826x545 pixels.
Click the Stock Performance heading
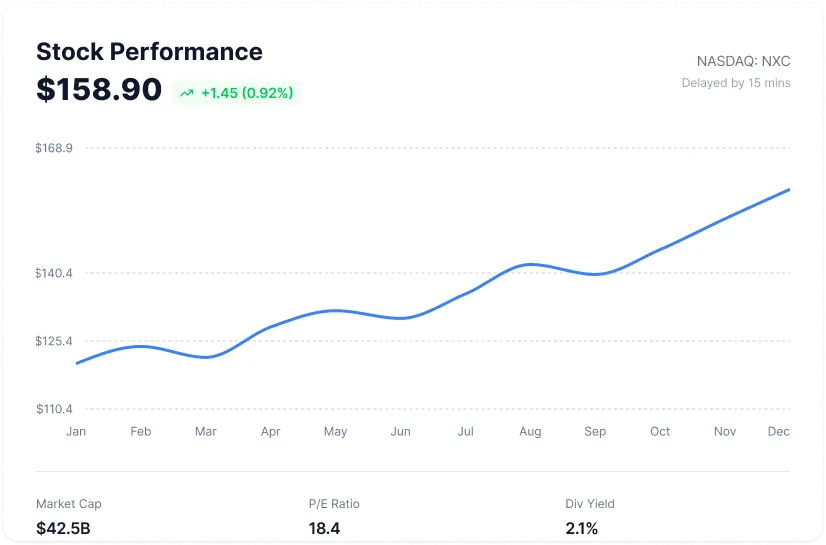click(149, 52)
